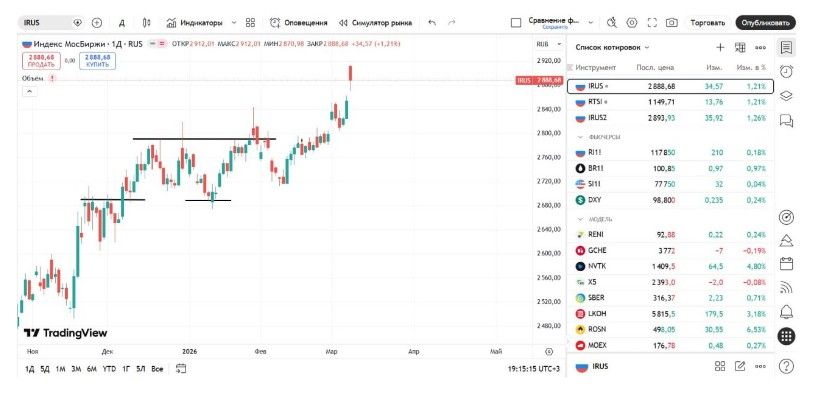Open the RUB currency dropdown on price axis

(x=545, y=44)
